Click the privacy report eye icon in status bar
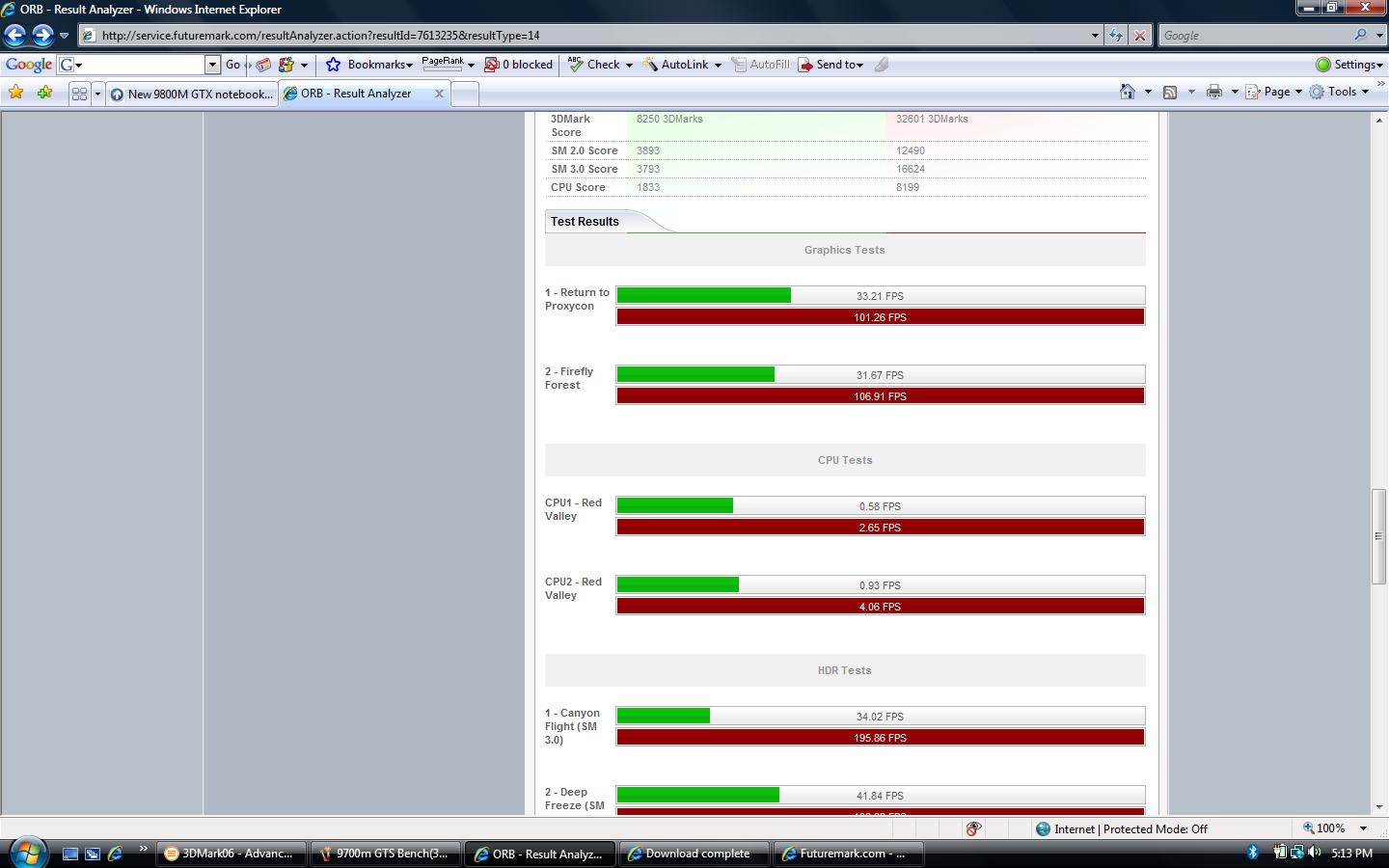Image resolution: width=1389 pixels, height=868 pixels. coord(973,828)
